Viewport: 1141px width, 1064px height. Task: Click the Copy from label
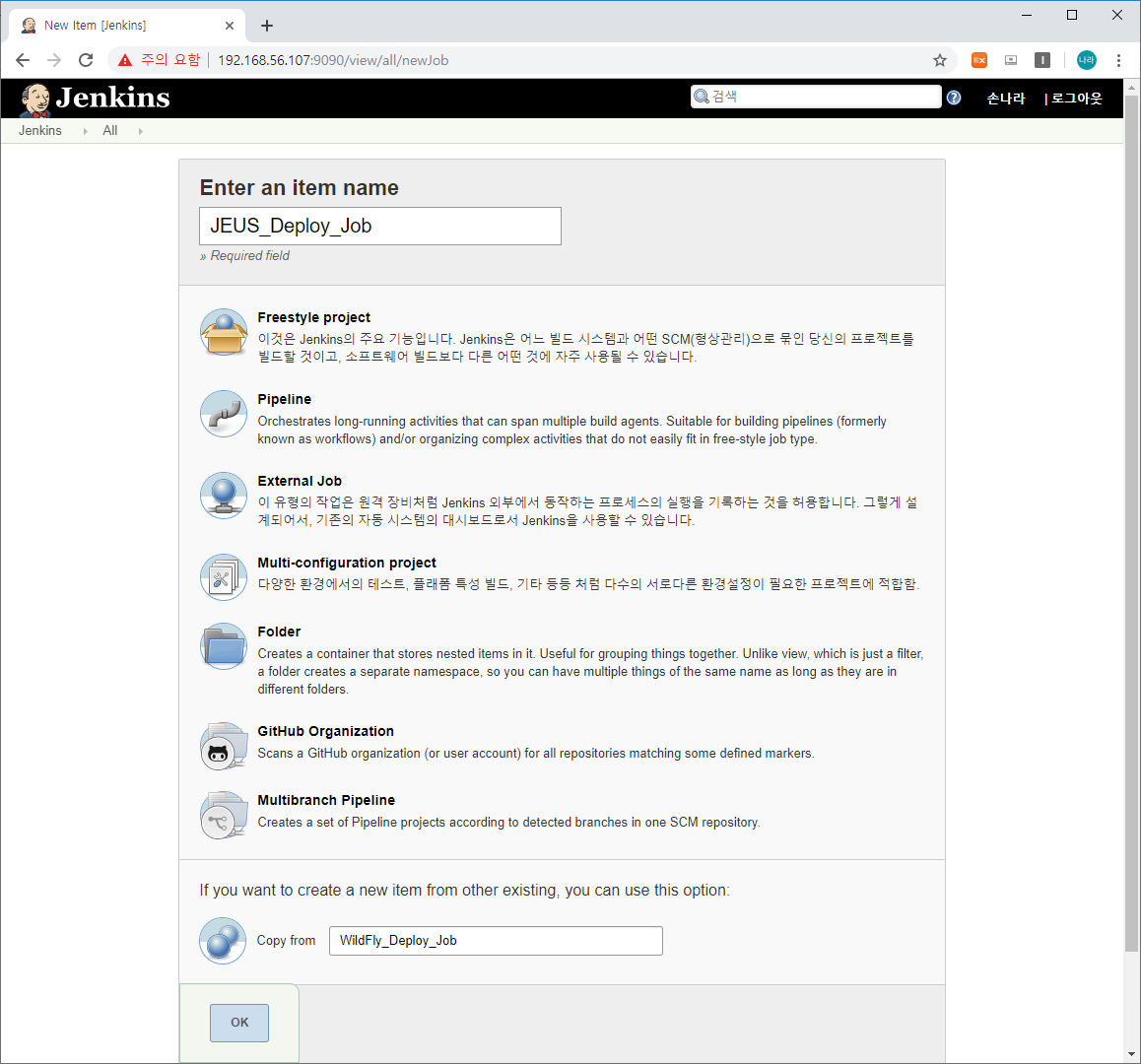tap(286, 940)
